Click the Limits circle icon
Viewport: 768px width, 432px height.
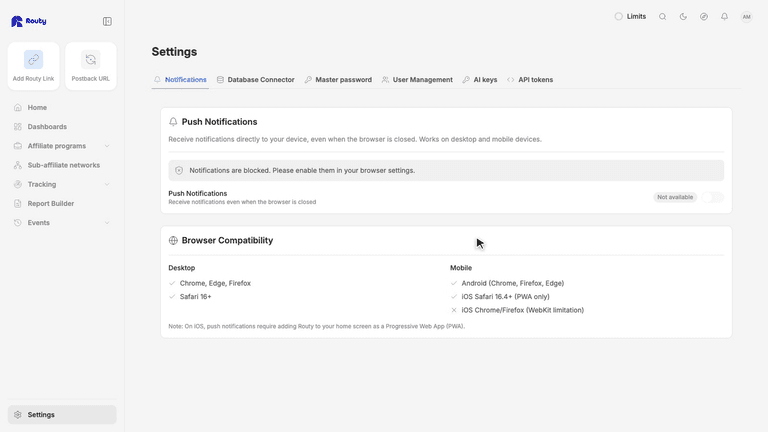click(x=619, y=16)
